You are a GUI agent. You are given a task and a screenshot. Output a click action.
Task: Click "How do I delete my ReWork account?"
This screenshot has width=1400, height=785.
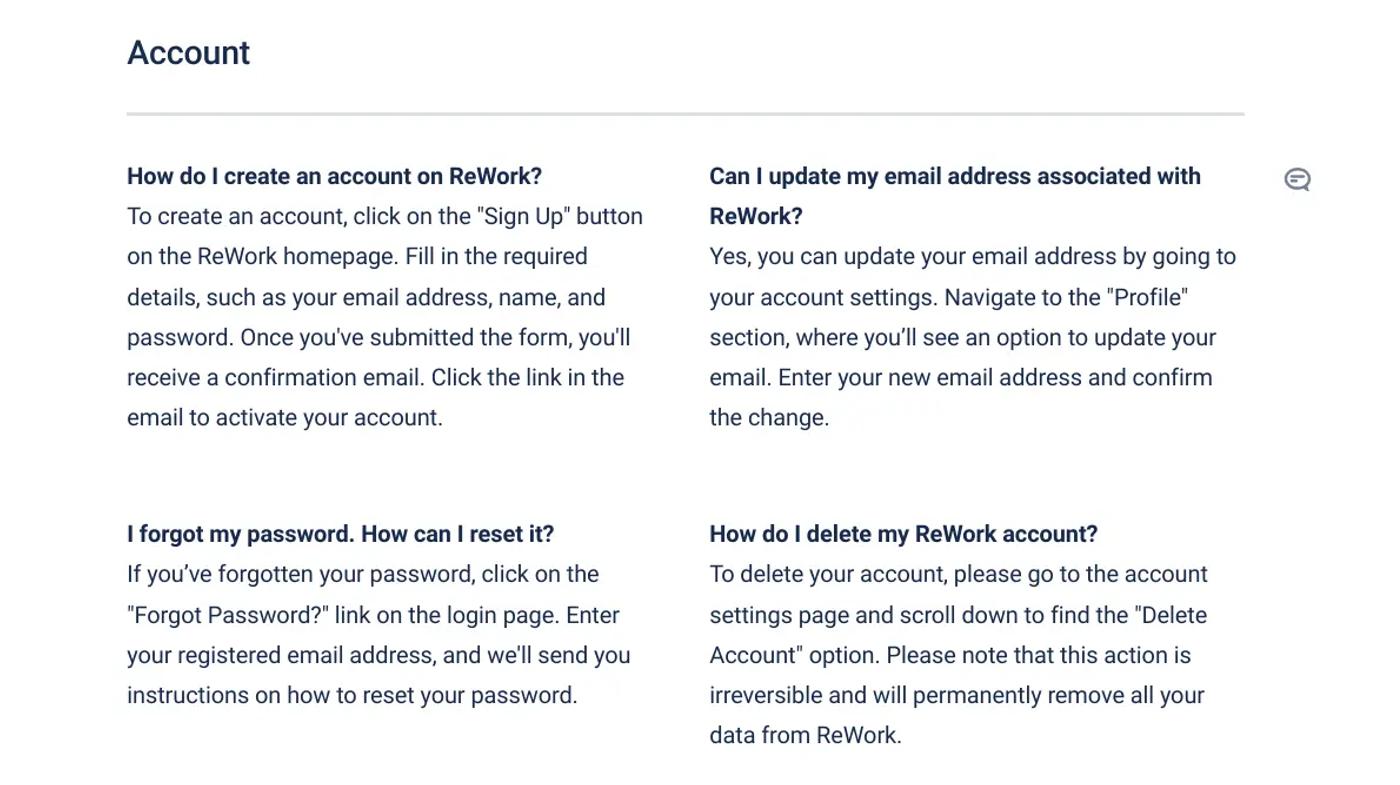(903, 534)
